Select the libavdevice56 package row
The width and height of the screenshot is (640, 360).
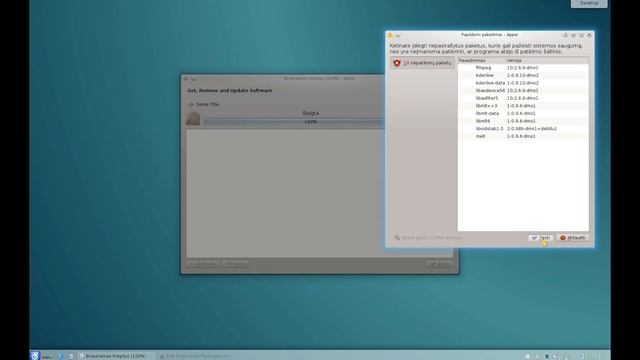(523, 91)
